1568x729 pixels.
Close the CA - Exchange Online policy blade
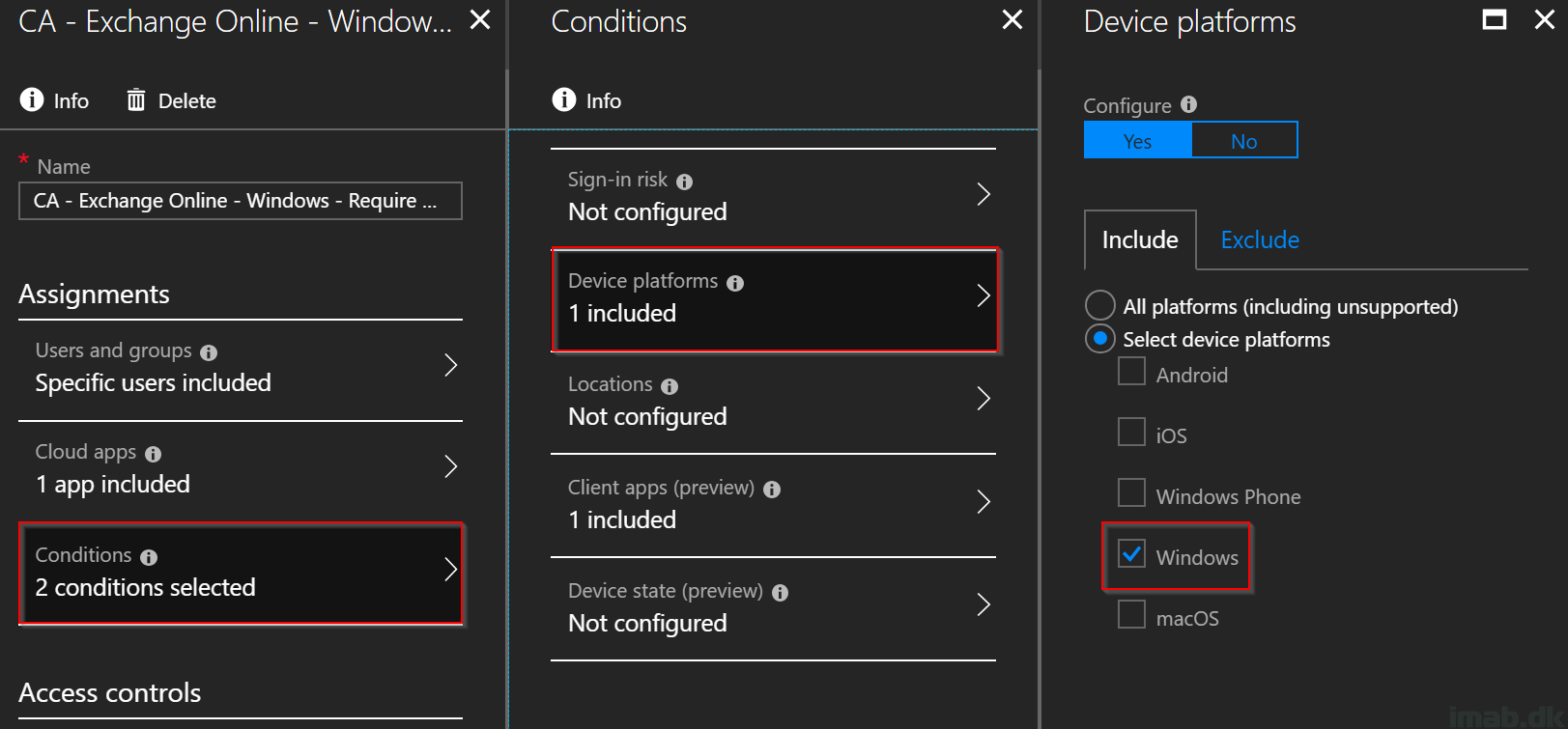click(x=480, y=19)
